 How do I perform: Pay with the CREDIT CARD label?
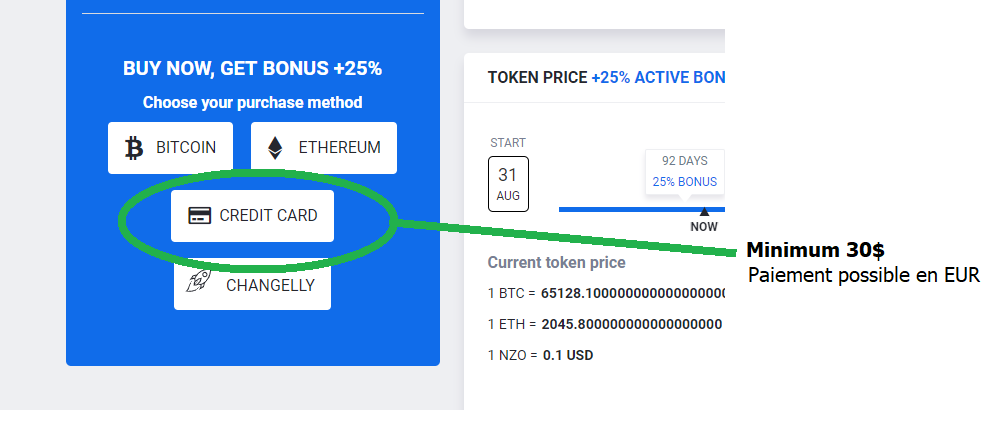click(268, 216)
